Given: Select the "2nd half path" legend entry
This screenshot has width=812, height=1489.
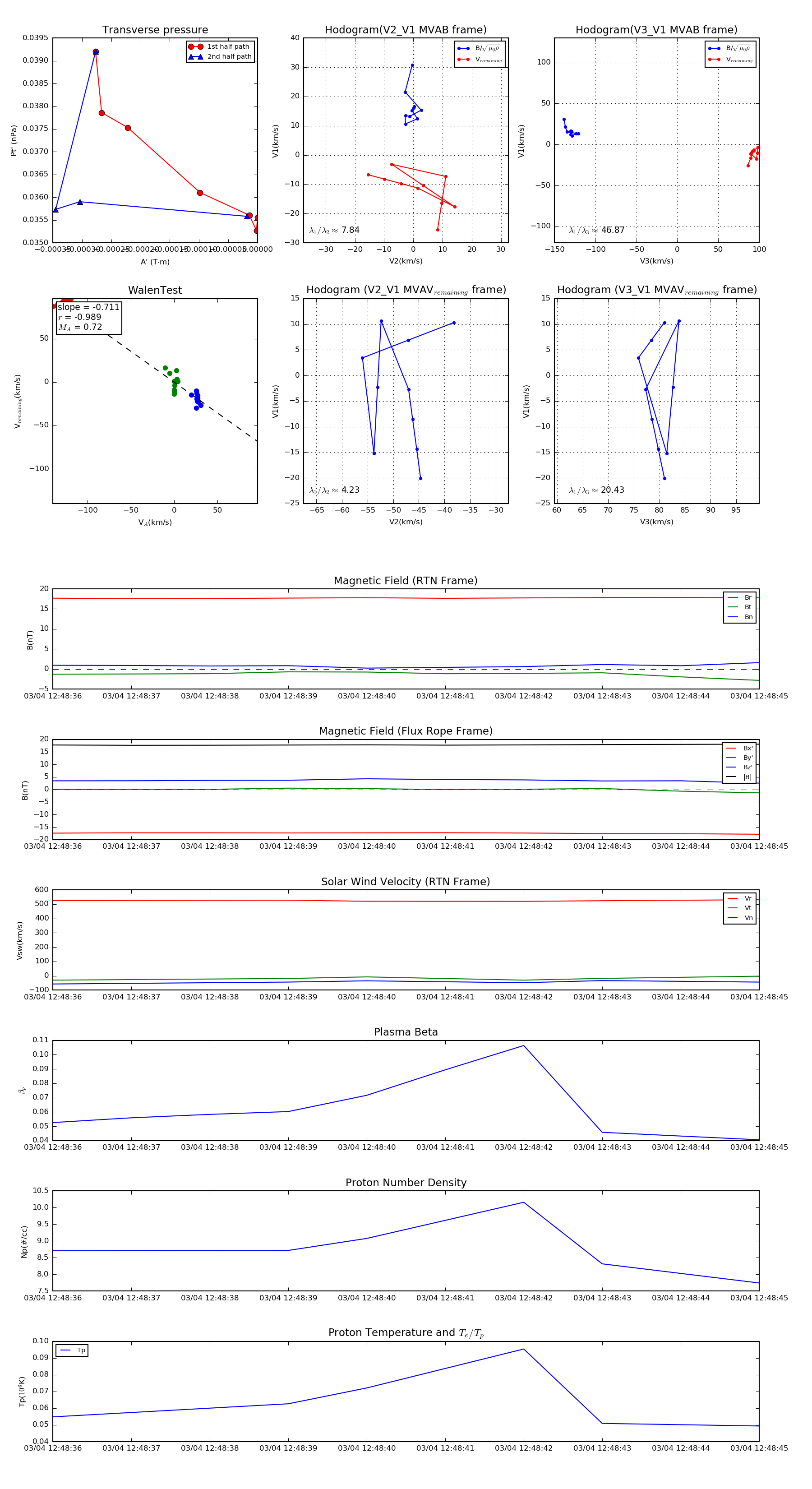Looking at the screenshot, I should (x=220, y=57).
